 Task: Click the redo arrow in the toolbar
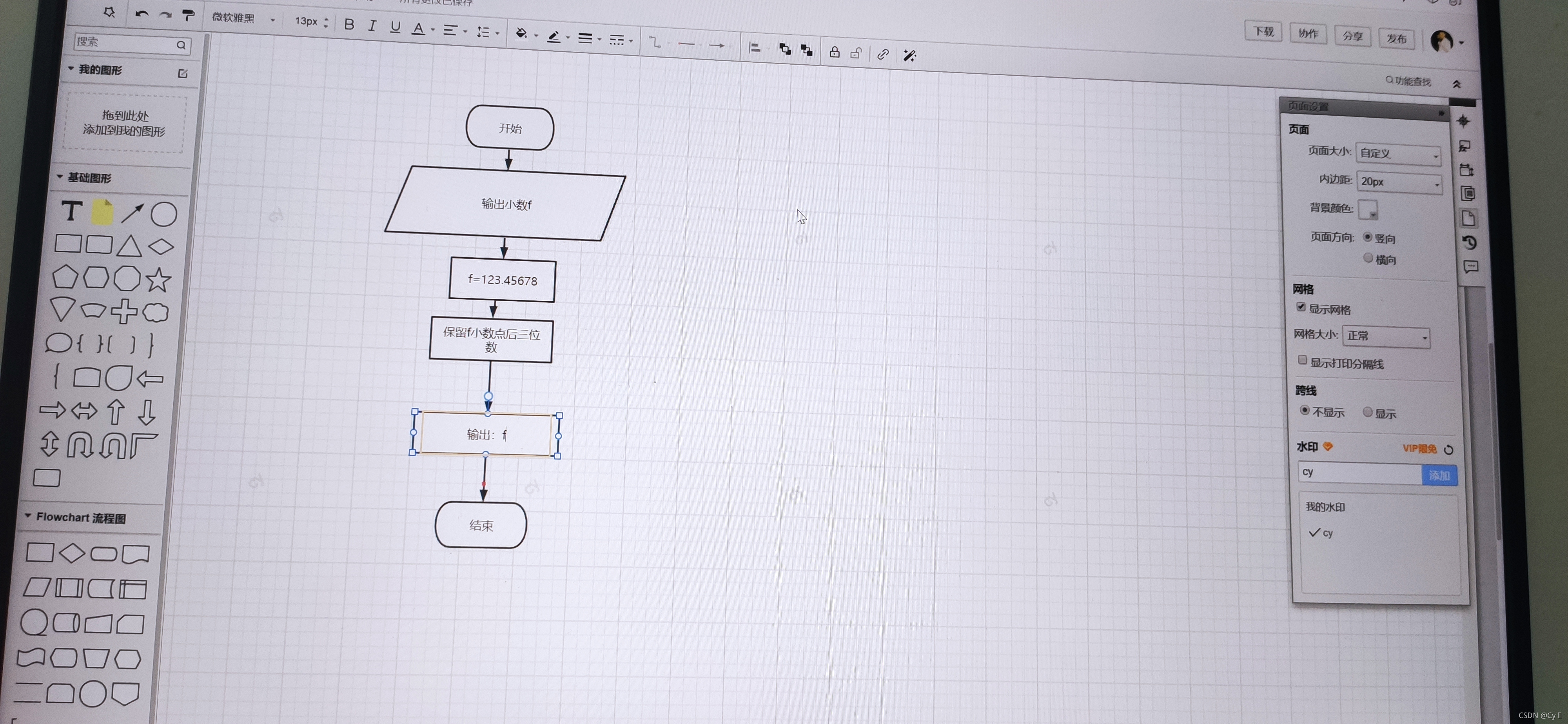click(x=165, y=14)
